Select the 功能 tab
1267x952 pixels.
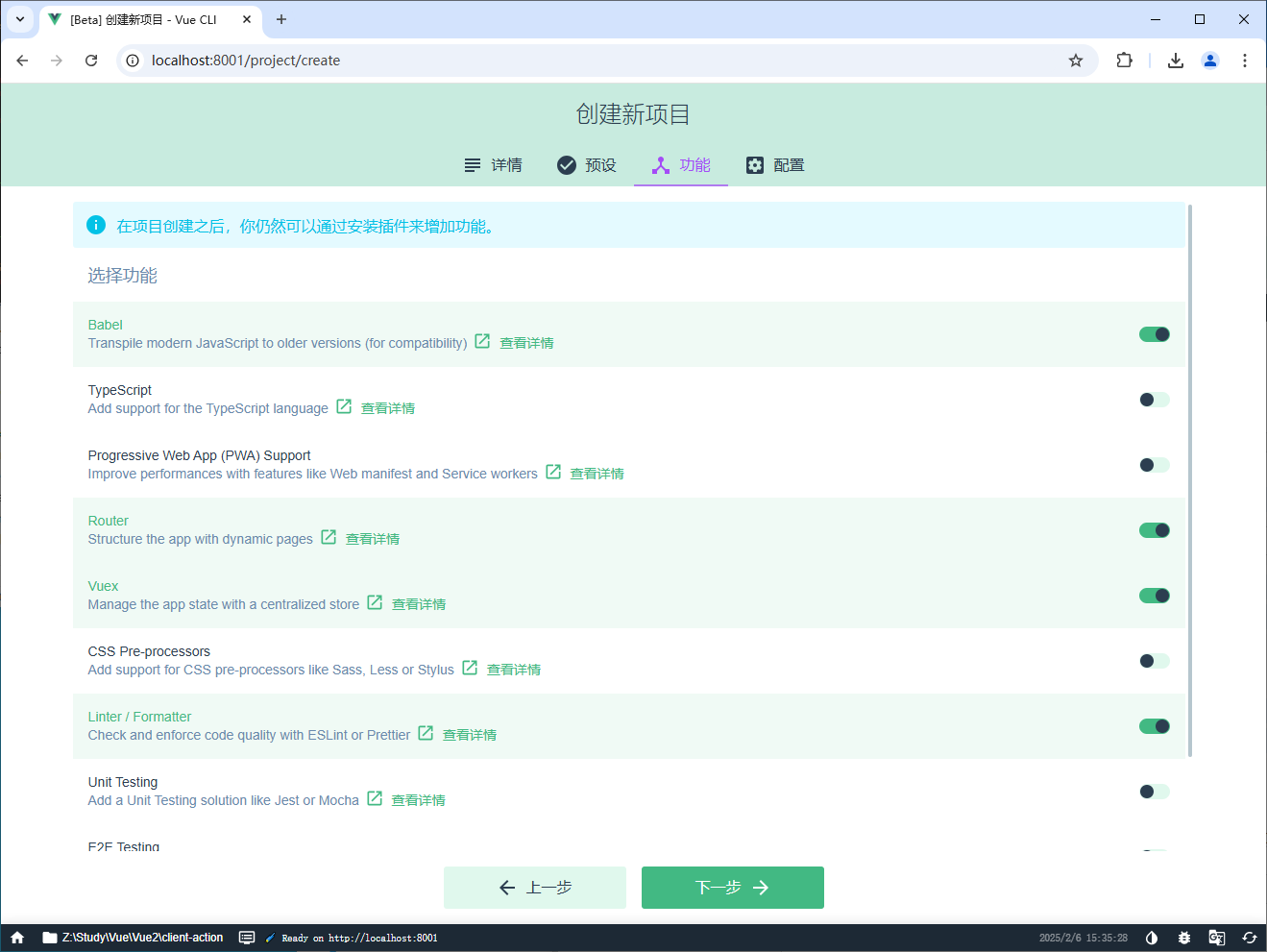[681, 165]
